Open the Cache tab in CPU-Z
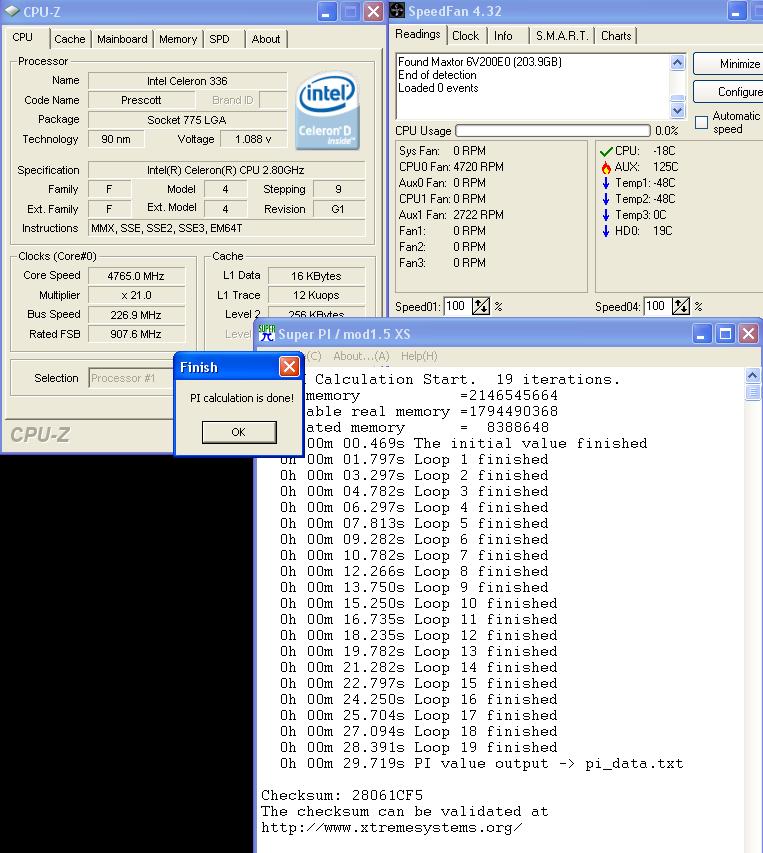The image size is (763, 853). [70, 39]
